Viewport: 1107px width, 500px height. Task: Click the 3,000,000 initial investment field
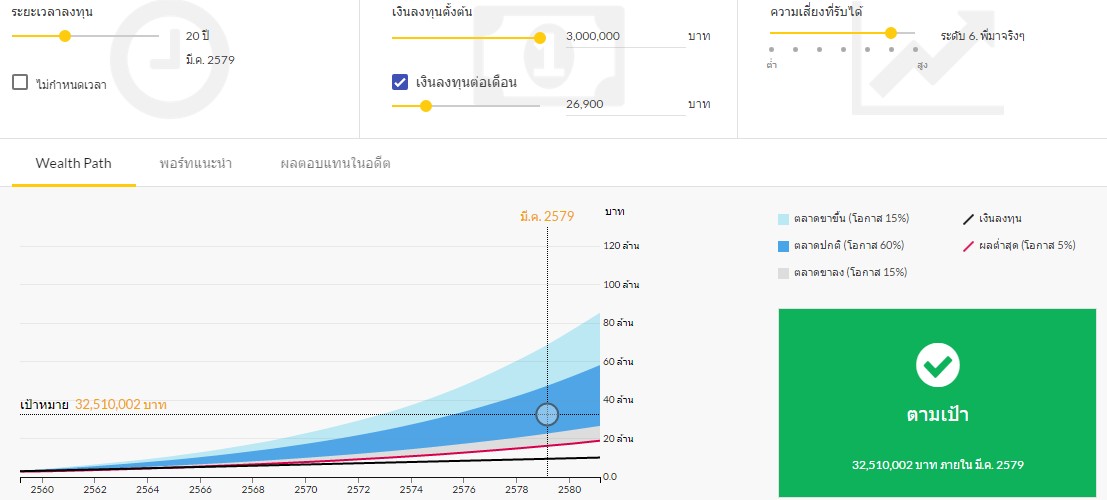pyautogui.click(x=624, y=36)
